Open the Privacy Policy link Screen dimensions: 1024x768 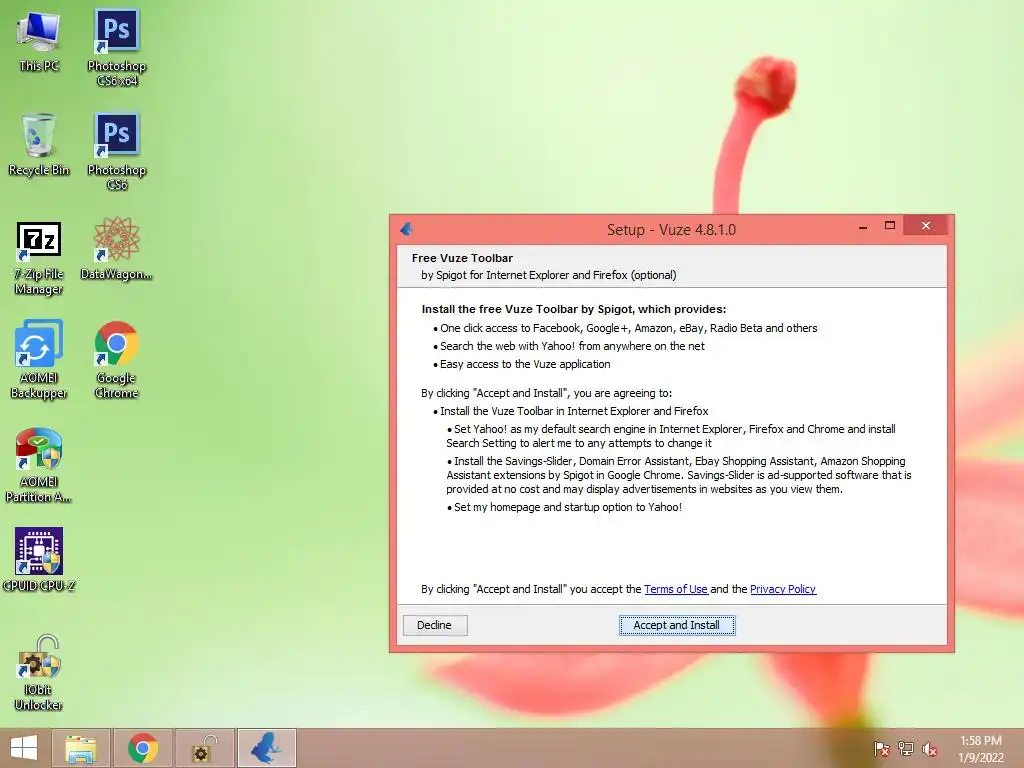[x=782, y=589]
